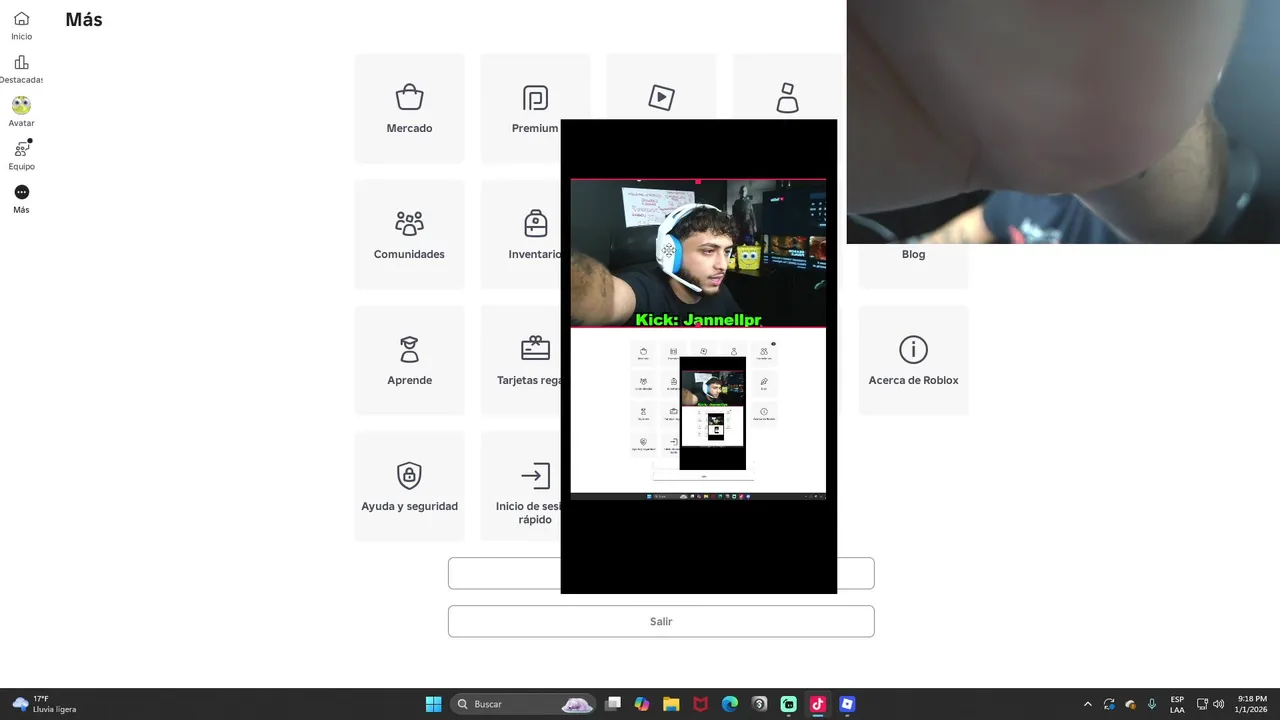Open the ESP LAA language switcher
The width and height of the screenshot is (1280, 720).
point(1177,704)
